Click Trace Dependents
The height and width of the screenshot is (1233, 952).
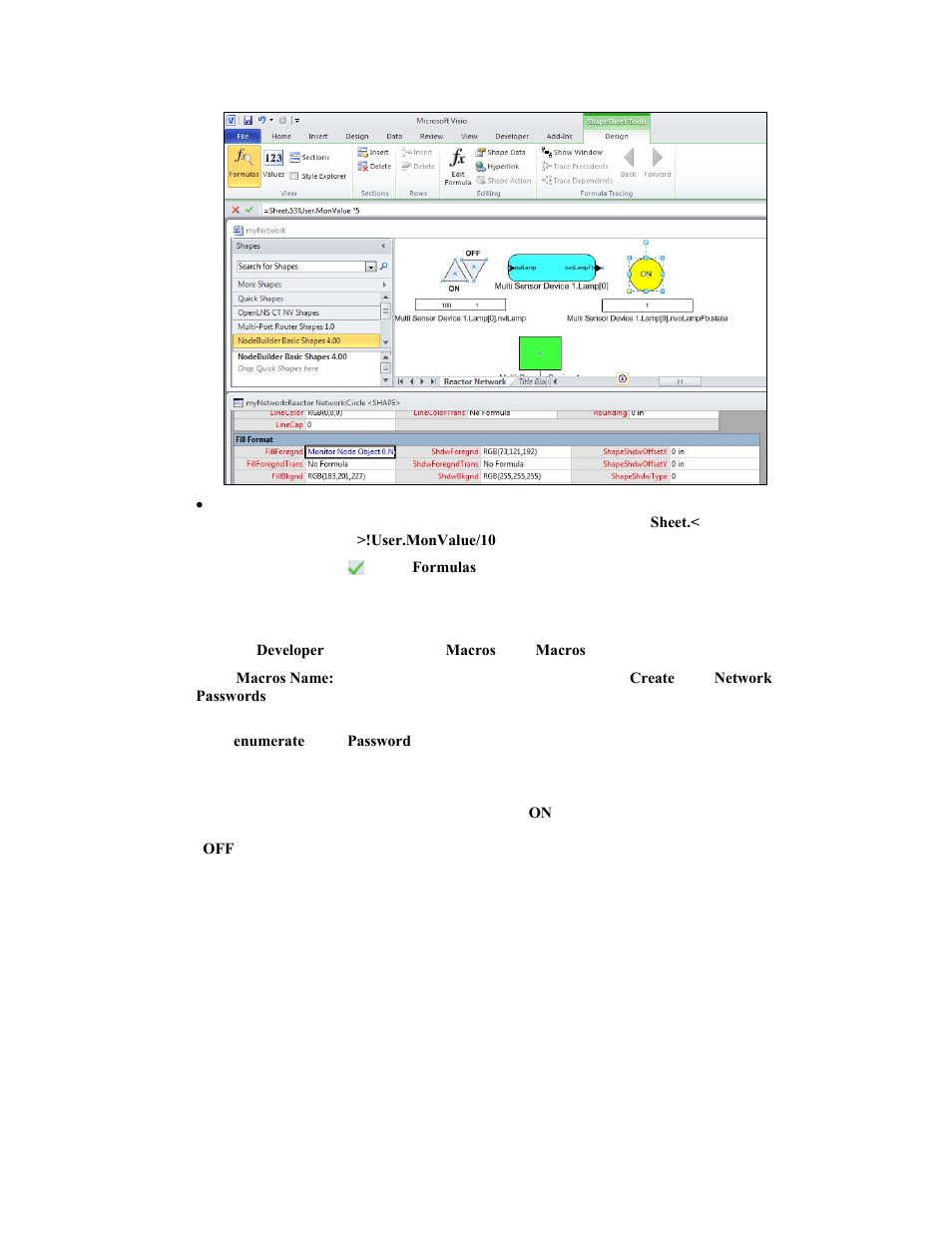(577, 181)
